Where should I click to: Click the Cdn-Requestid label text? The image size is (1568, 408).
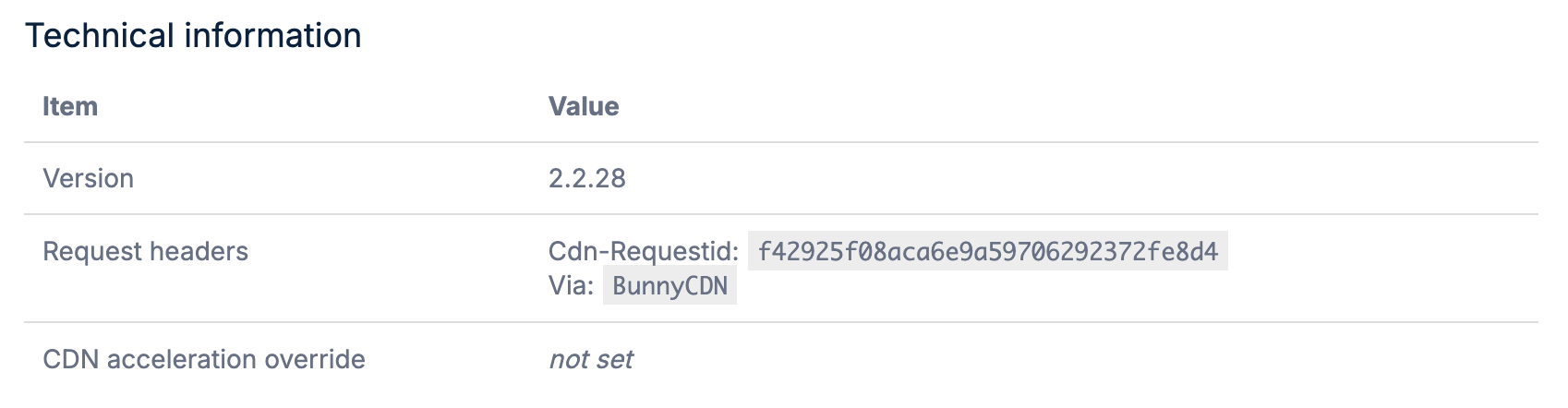[644, 251]
